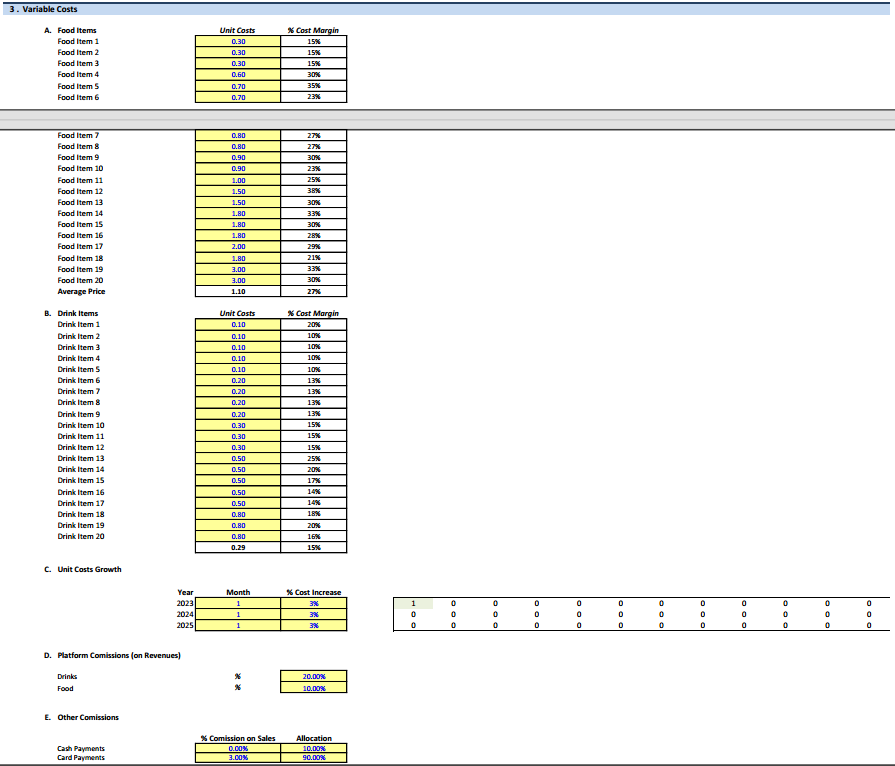Click the Food Item 12 label
The image size is (895, 766).
point(81,191)
